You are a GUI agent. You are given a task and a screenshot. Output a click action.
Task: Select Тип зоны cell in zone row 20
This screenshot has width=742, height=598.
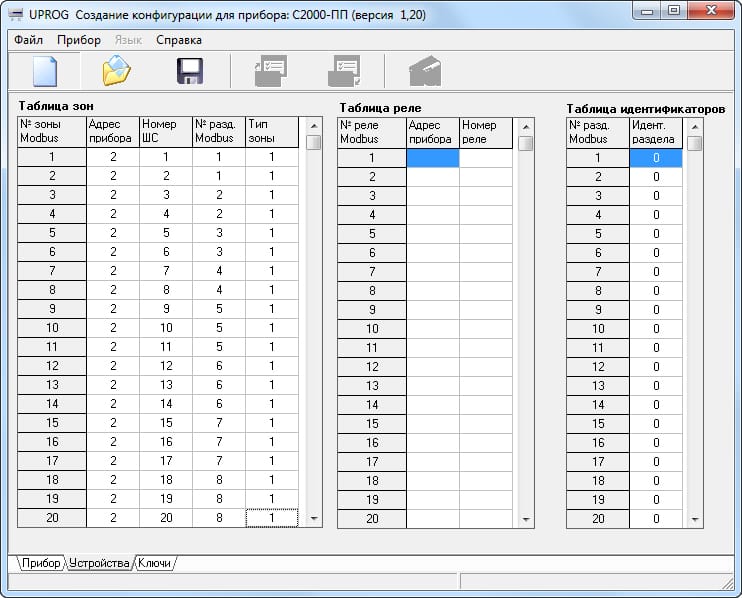tap(272, 518)
